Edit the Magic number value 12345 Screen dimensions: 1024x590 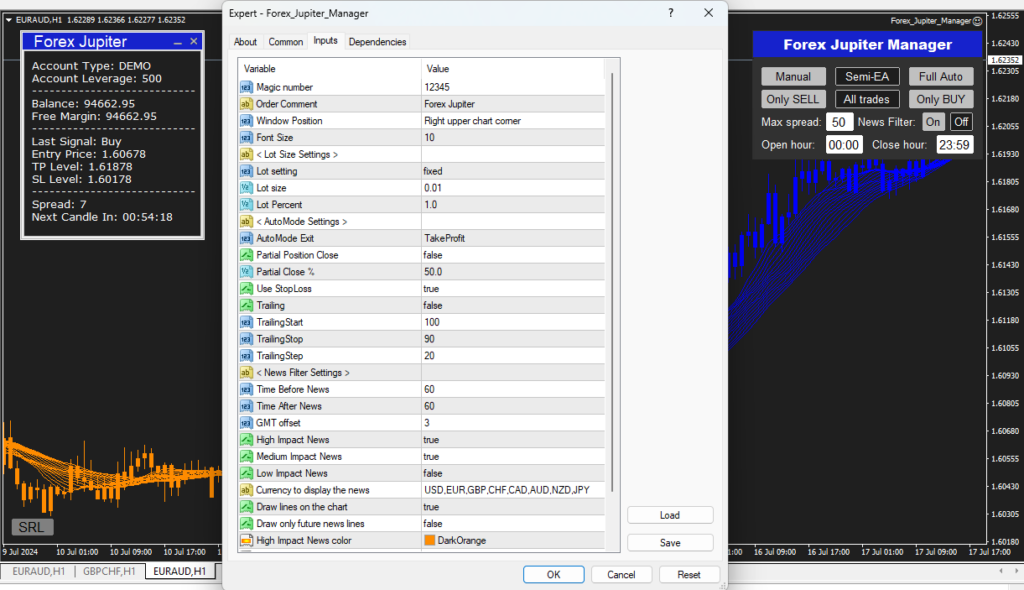point(513,87)
